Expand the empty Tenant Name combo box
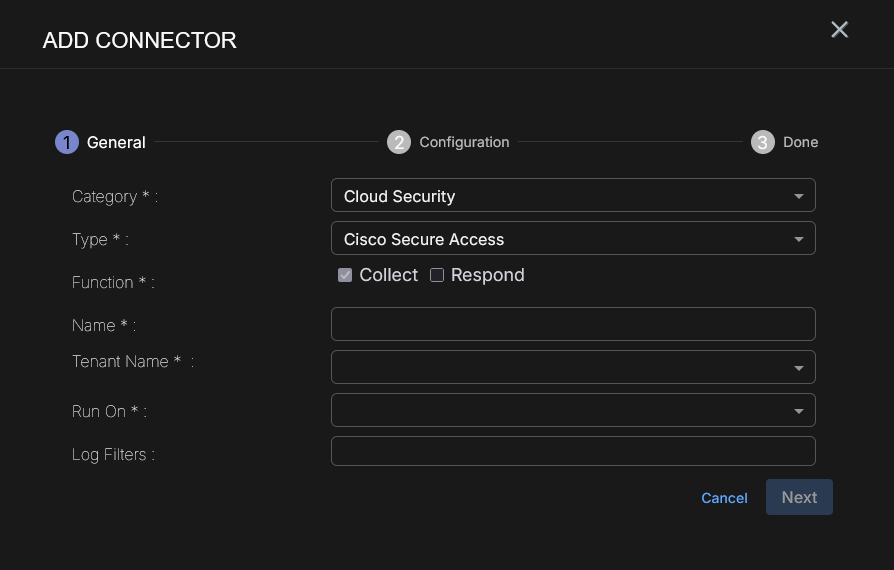The height and width of the screenshot is (570, 894). click(560, 367)
